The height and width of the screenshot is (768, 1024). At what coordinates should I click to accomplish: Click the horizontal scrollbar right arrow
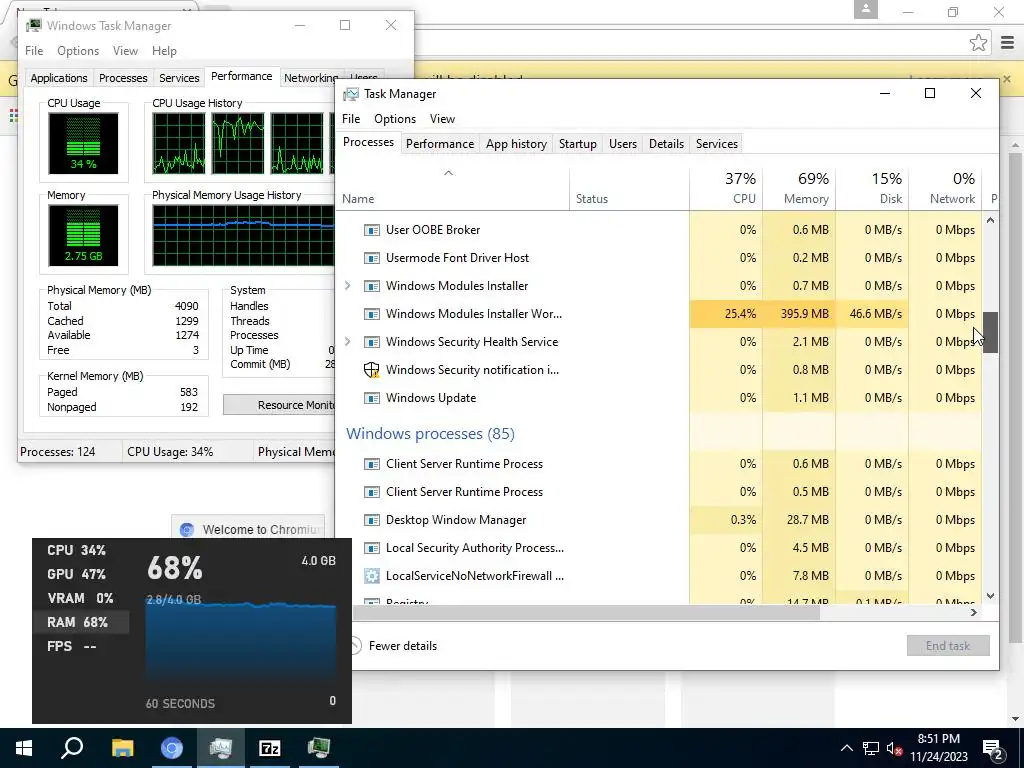(974, 613)
